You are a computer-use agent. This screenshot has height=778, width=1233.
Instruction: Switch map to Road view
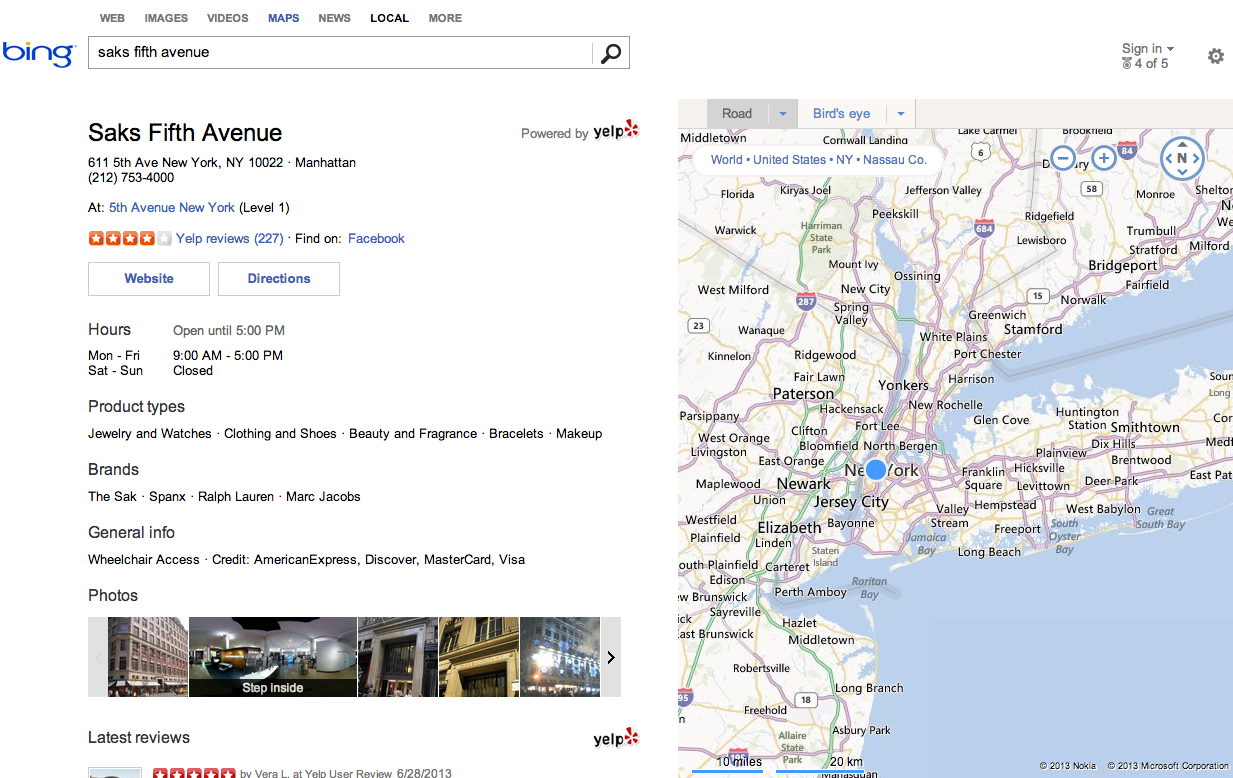coord(737,114)
